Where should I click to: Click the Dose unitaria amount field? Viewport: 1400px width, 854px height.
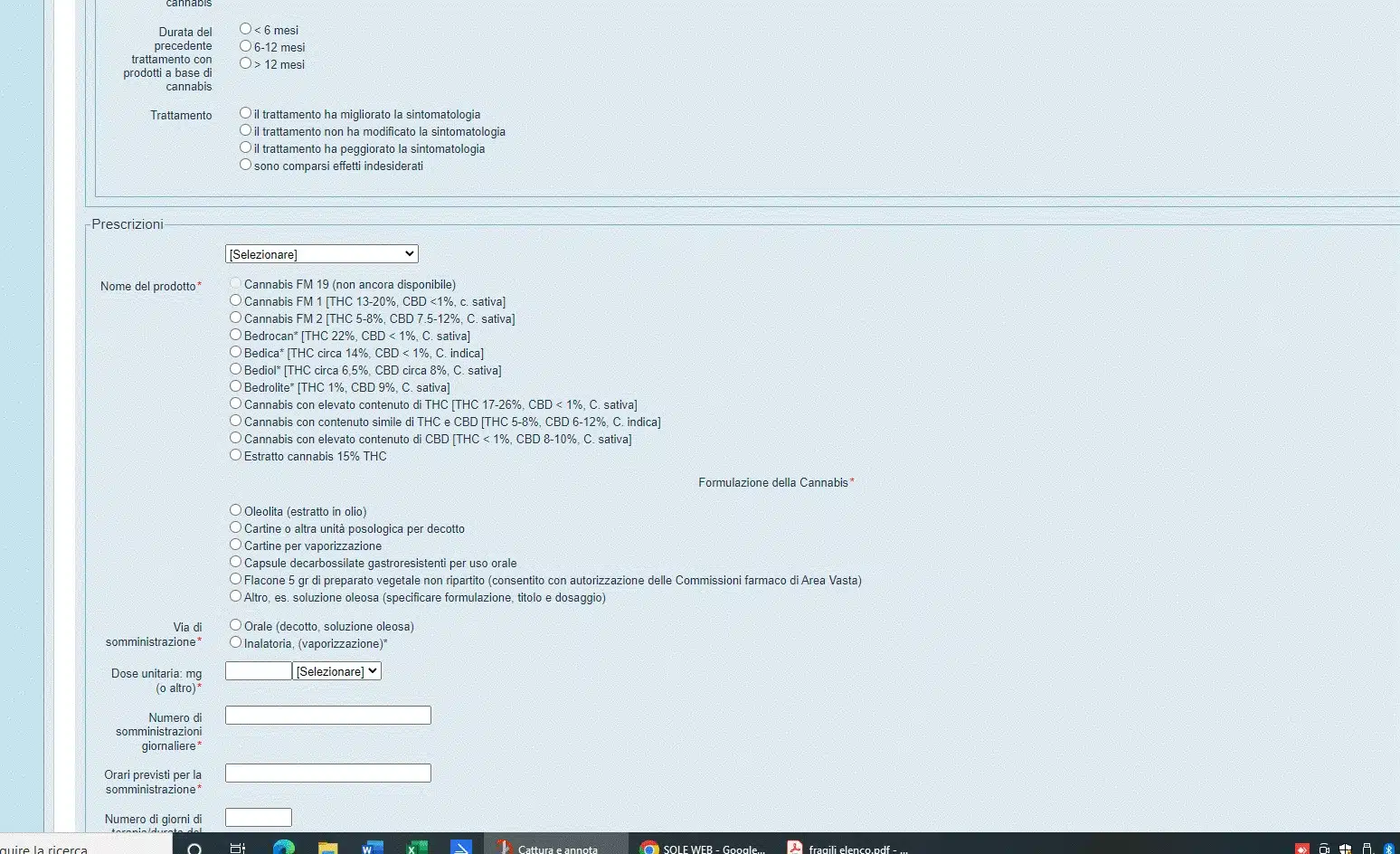click(259, 671)
